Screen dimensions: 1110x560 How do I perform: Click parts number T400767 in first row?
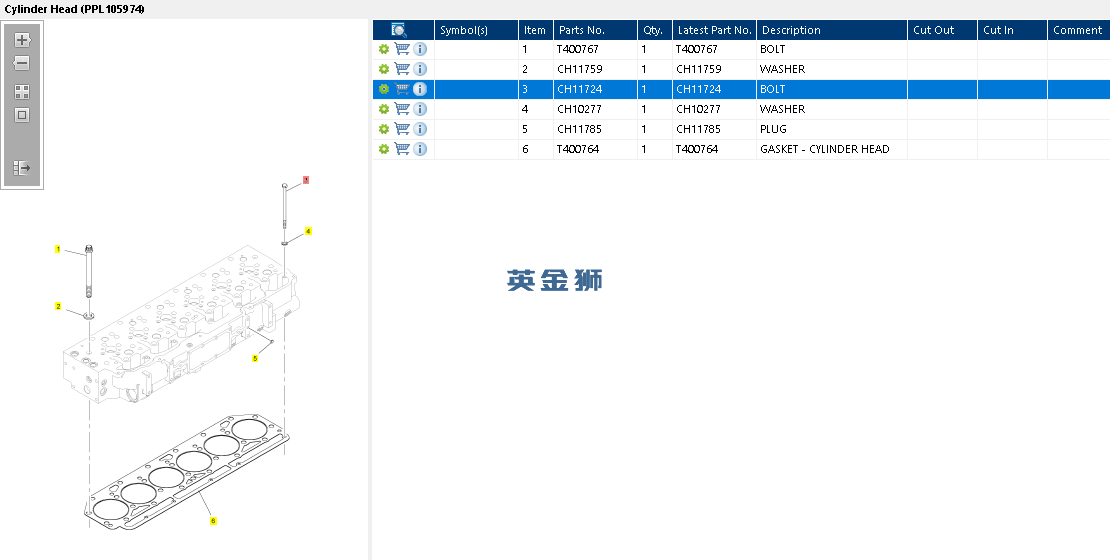(578, 49)
